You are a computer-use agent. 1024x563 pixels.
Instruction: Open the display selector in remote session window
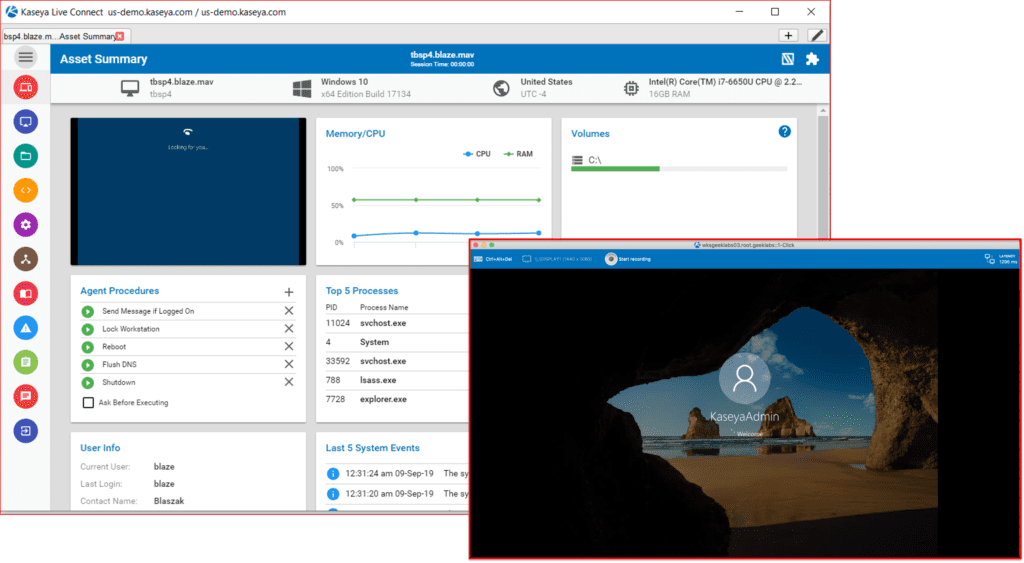click(x=557, y=259)
